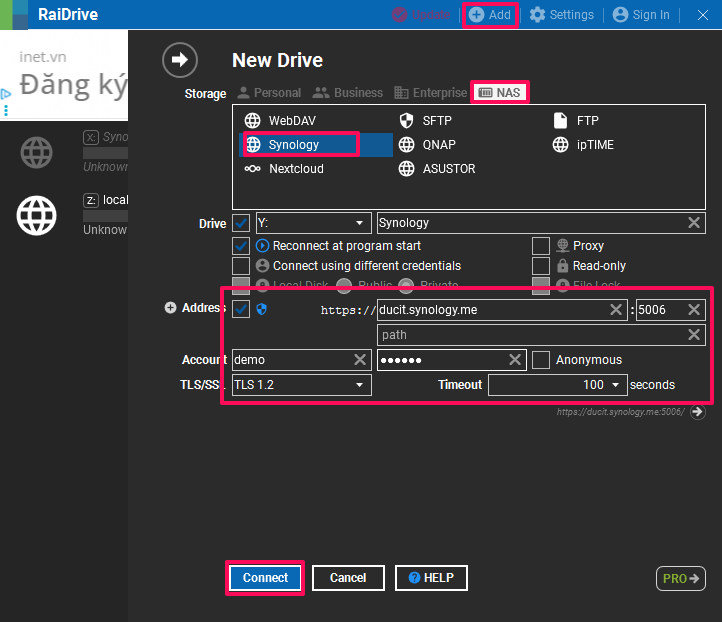722x622 pixels.
Task: Switch to the Personal storage tab
Action: pos(268,93)
